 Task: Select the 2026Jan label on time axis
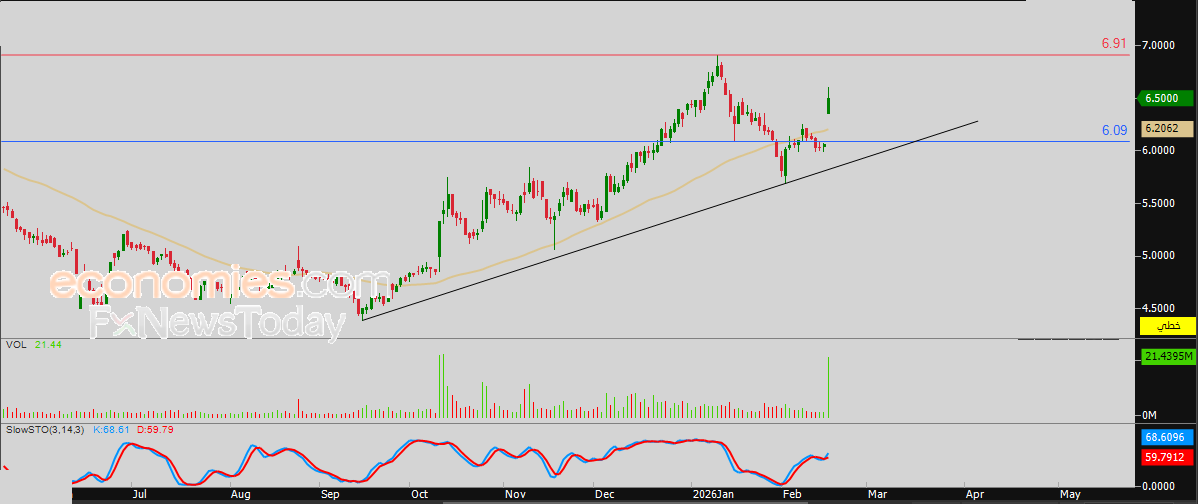coord(713,494)
